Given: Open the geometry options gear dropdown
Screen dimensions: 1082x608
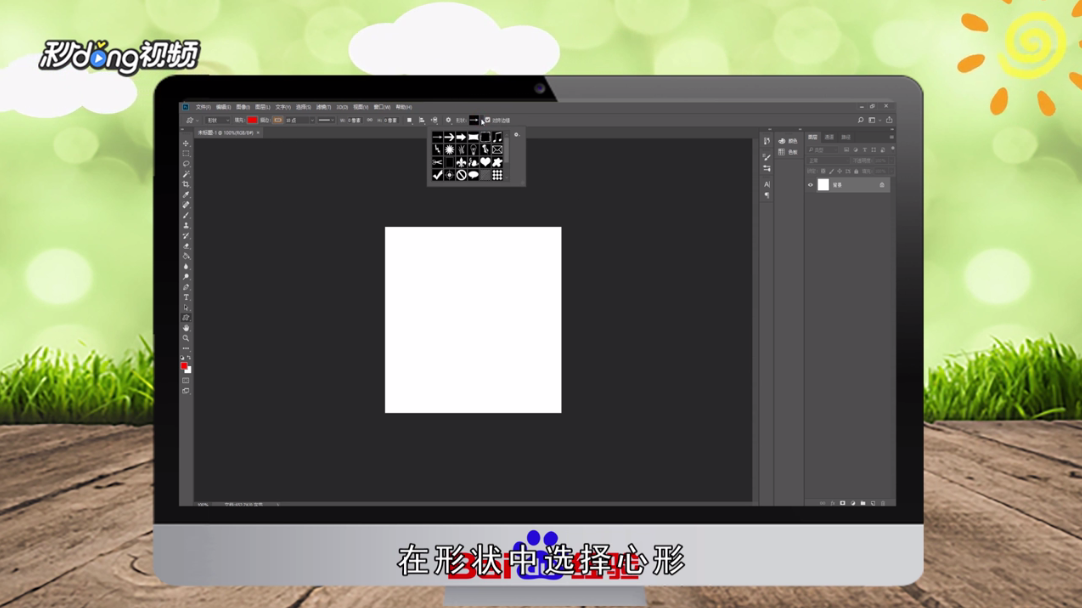Looking at the screenshot, I should [448, 120].
